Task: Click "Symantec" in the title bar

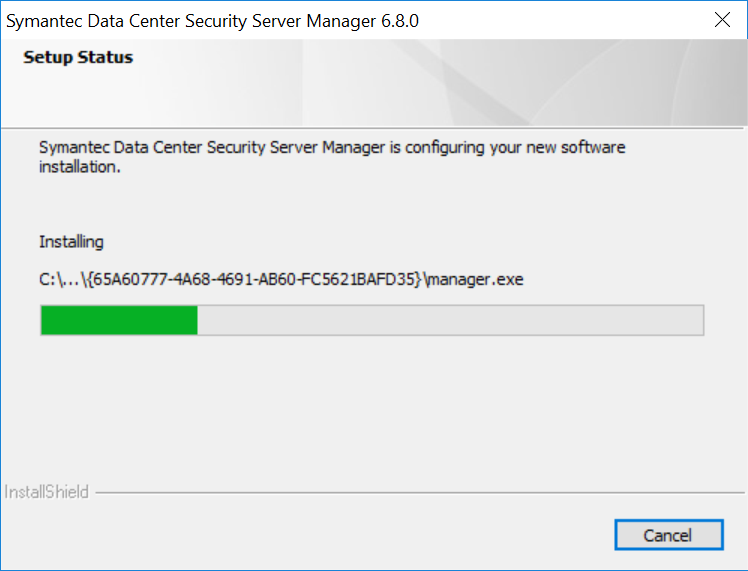Action: 47,20
